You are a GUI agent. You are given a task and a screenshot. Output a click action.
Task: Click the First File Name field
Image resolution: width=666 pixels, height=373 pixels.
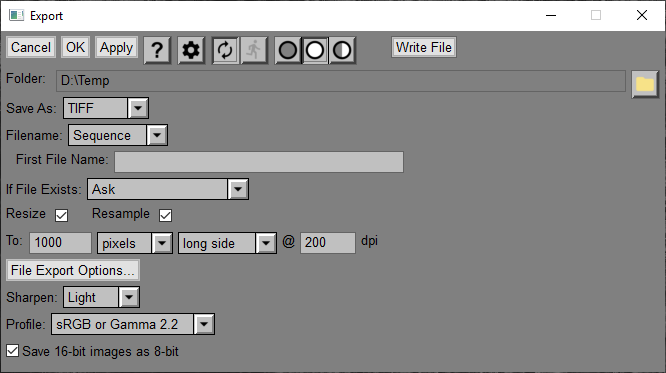(259, 162)
